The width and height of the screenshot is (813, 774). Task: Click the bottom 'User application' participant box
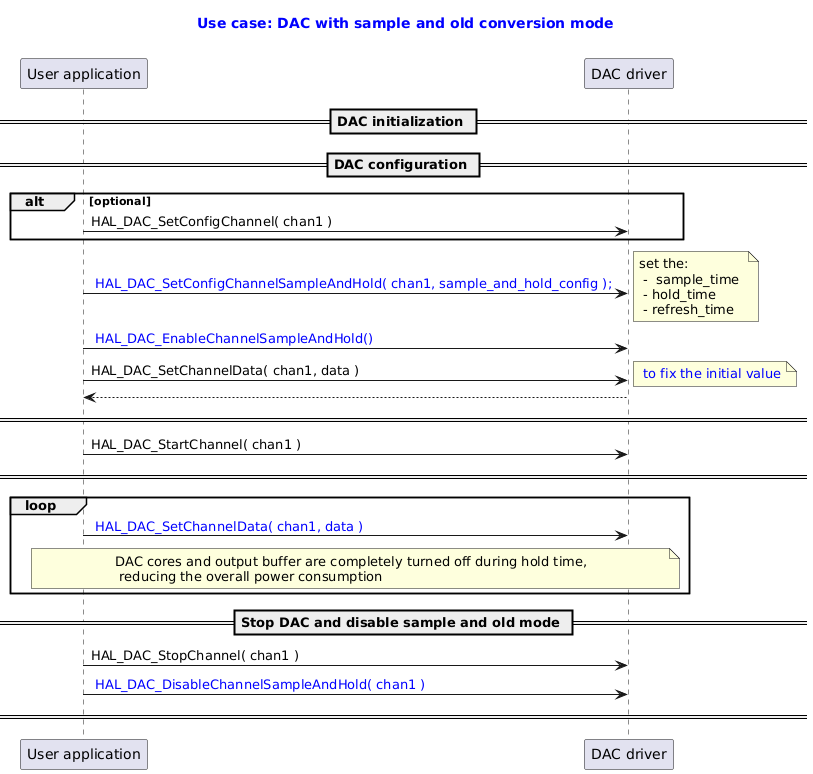point(83,754)
